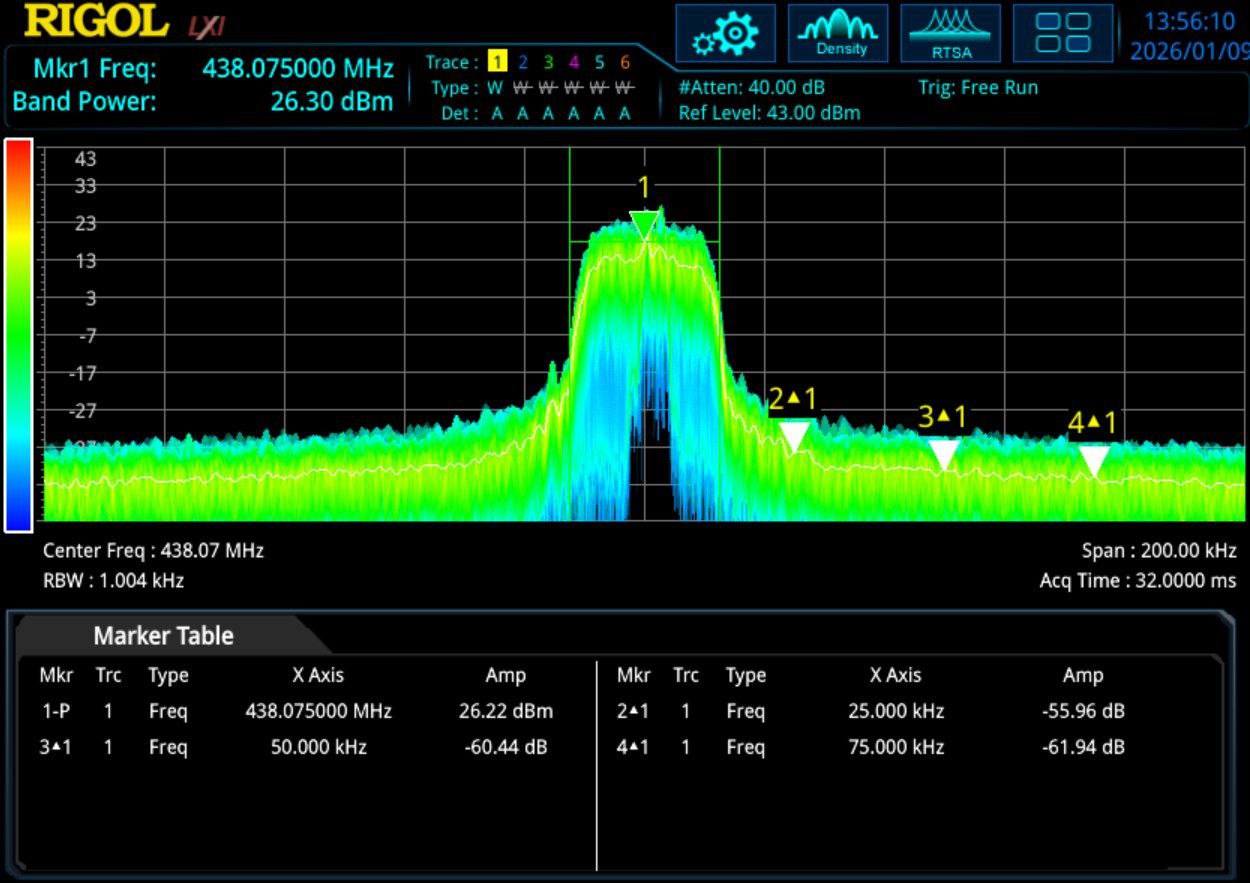The height and width of the screenshot is (883, 1250).
Task: Click the 2026/01/09 date display
Action: [1189, 50]
